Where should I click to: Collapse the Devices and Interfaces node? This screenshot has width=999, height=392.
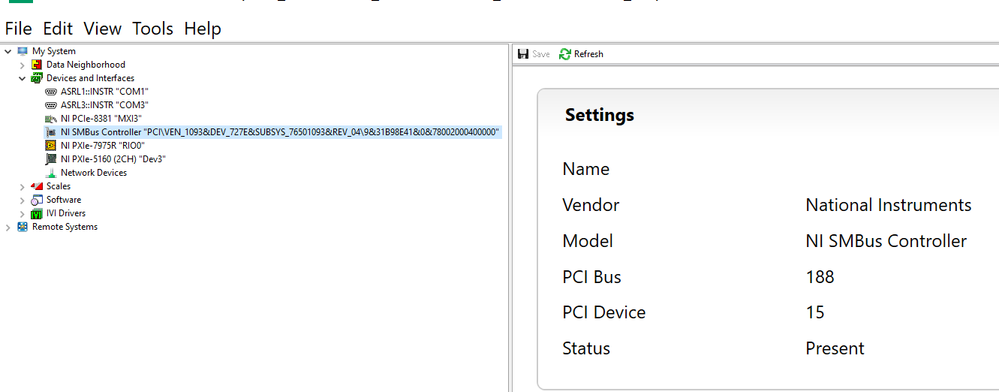click(x=22, y=78)
